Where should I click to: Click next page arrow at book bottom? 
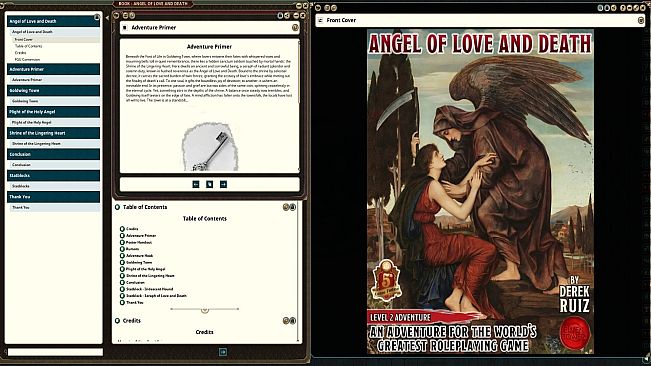point(223,352)
